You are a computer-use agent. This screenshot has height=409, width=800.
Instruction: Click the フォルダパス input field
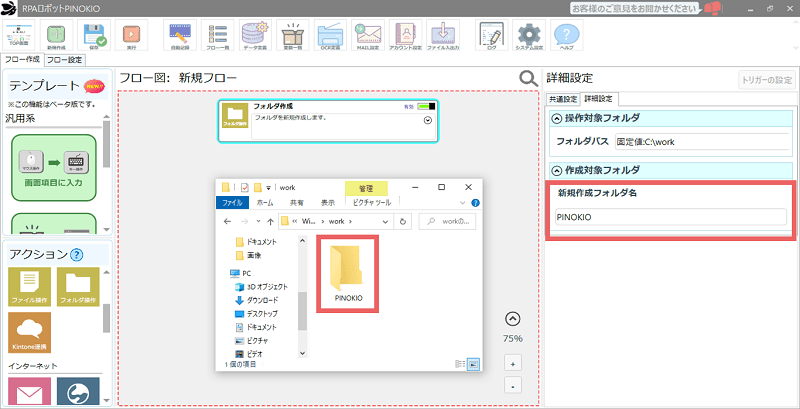click(x=702, y=142)
